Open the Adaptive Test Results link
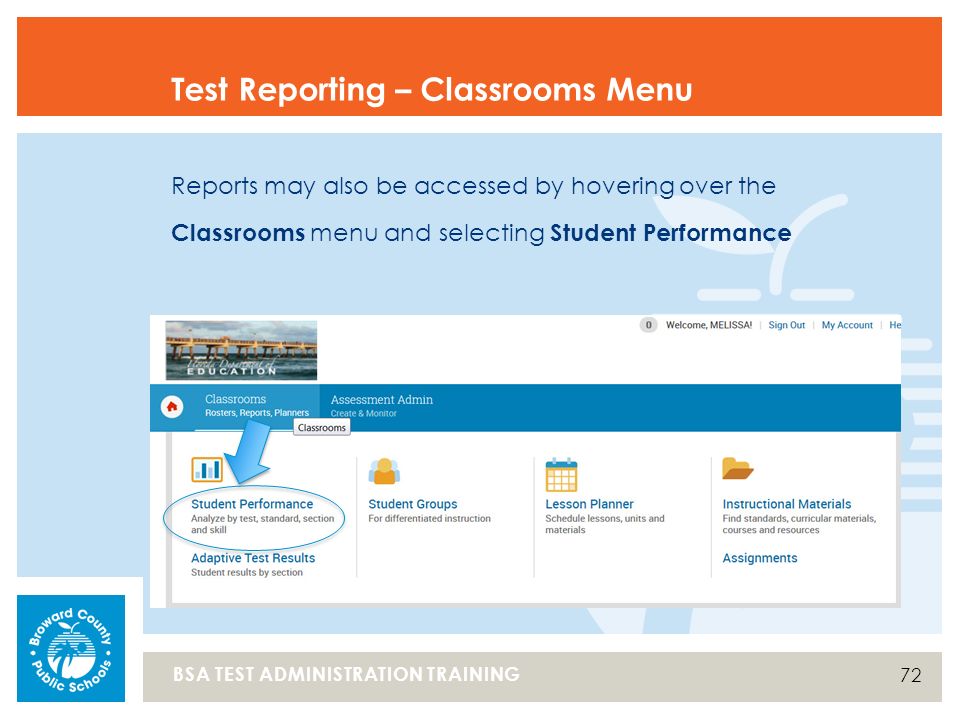The image size is (960, 720). 253,558
